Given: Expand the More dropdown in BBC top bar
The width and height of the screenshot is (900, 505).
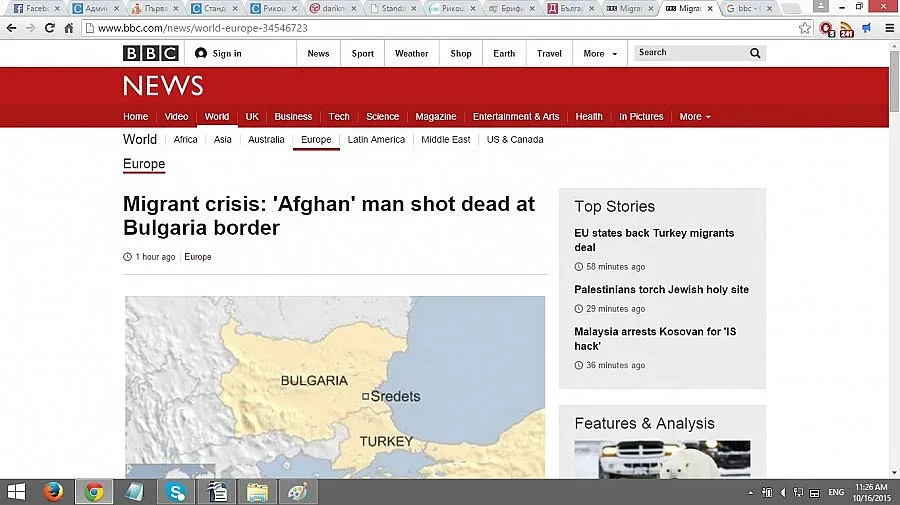Looking at the screenshot, I should (600, 54).
